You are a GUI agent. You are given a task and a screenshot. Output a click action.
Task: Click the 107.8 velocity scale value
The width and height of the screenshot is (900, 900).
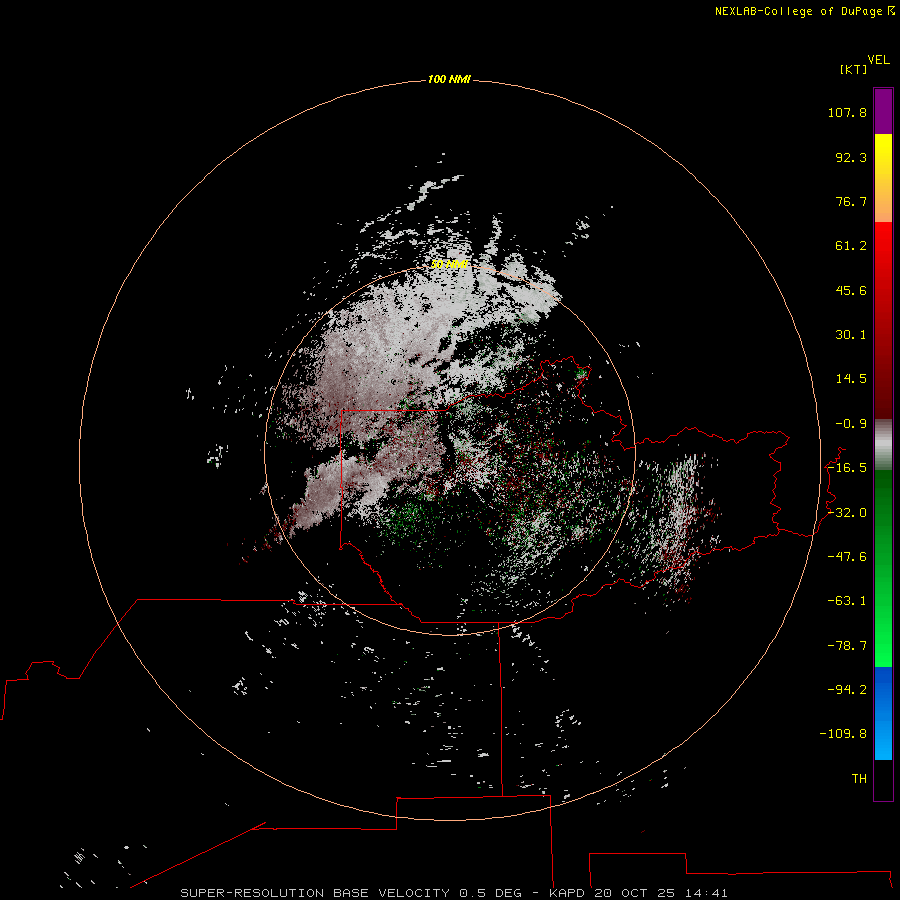[x=847, y=112]
